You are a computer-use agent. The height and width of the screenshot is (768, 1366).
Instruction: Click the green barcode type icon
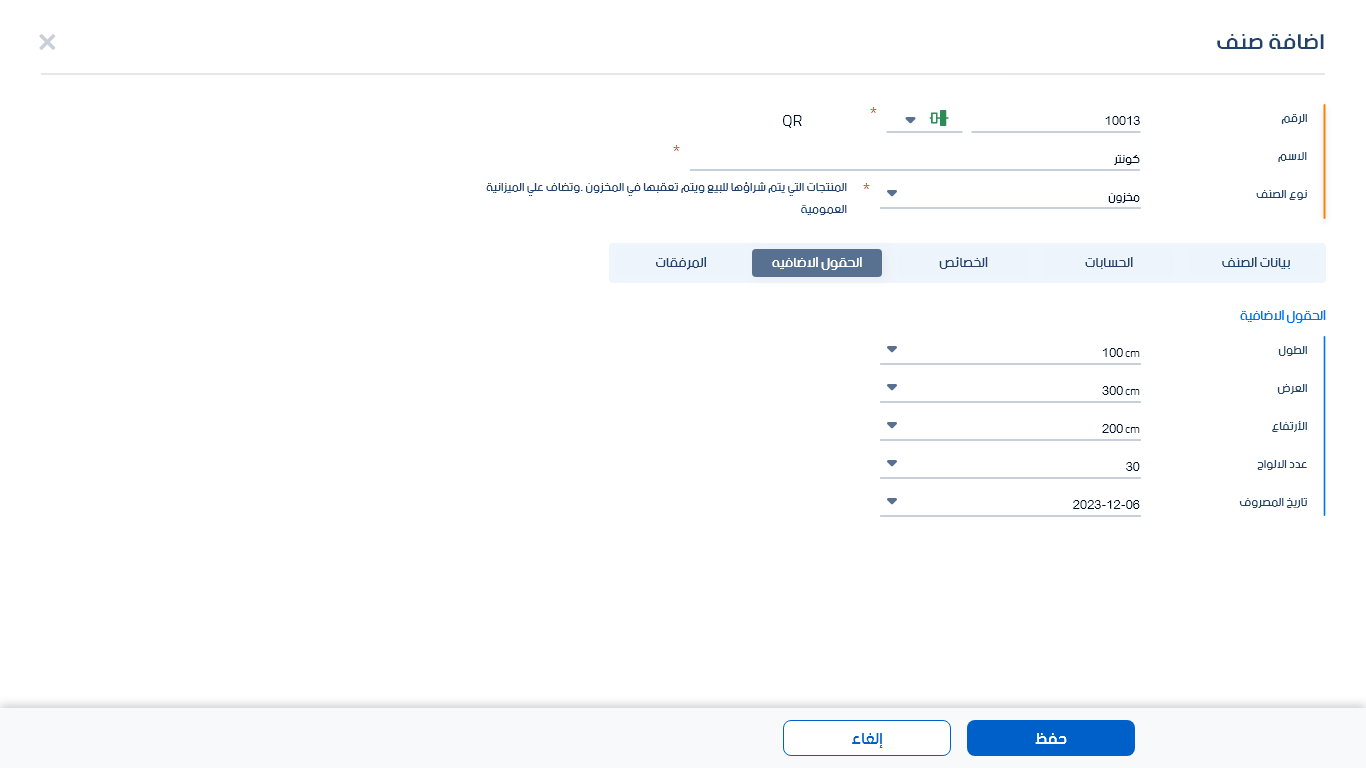(x=938, y=119)
